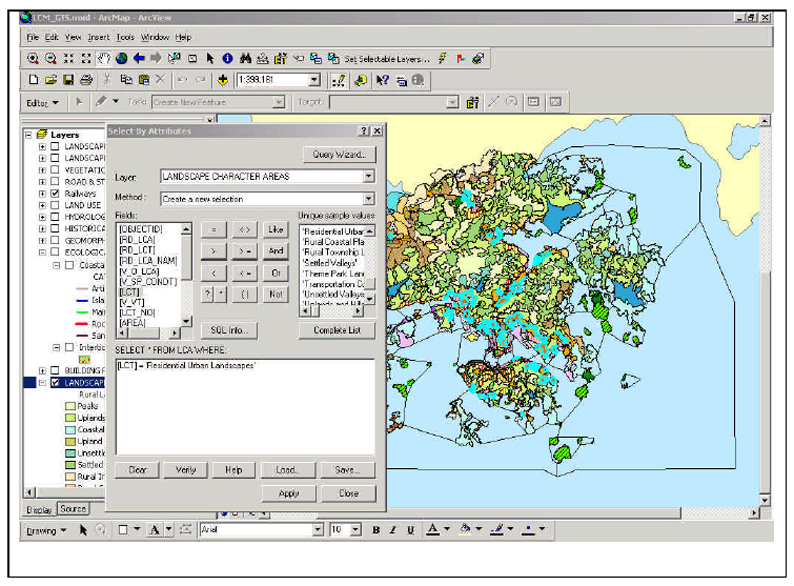Open the Editor dropdown menu
The height and width of the screenshot is (586, 794).
click(x=43, y=103)
